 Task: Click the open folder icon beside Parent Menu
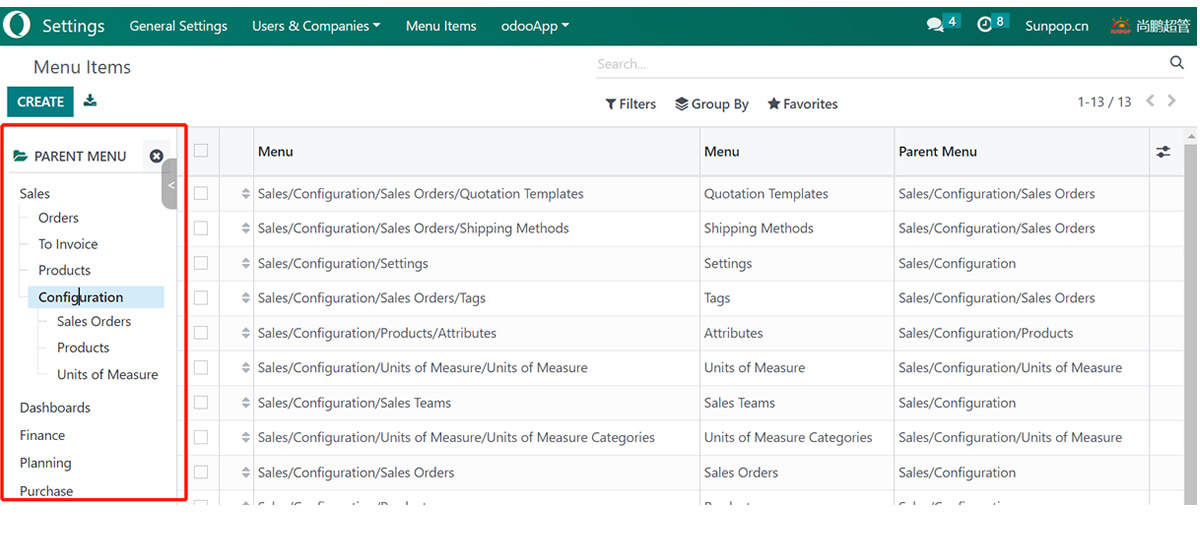click(x=20, y=156)
